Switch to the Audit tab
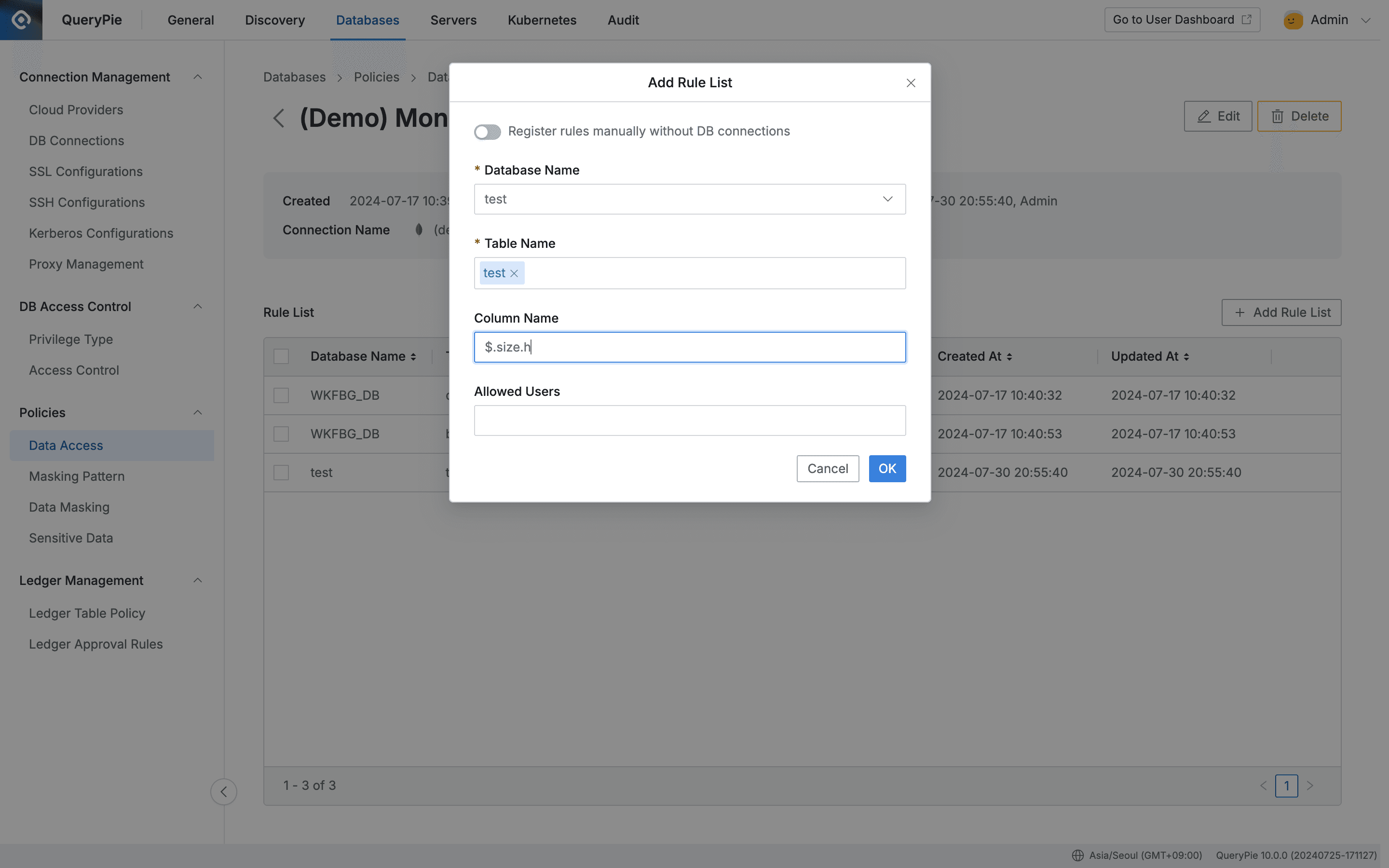 coord(622,19)
